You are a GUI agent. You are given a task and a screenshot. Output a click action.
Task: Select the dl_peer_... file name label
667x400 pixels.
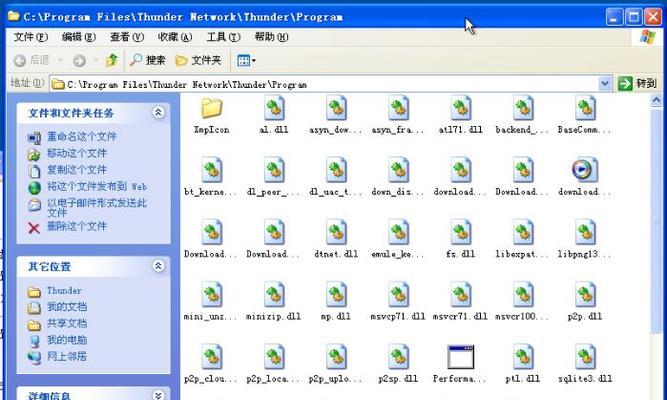(x=274, y=192)
